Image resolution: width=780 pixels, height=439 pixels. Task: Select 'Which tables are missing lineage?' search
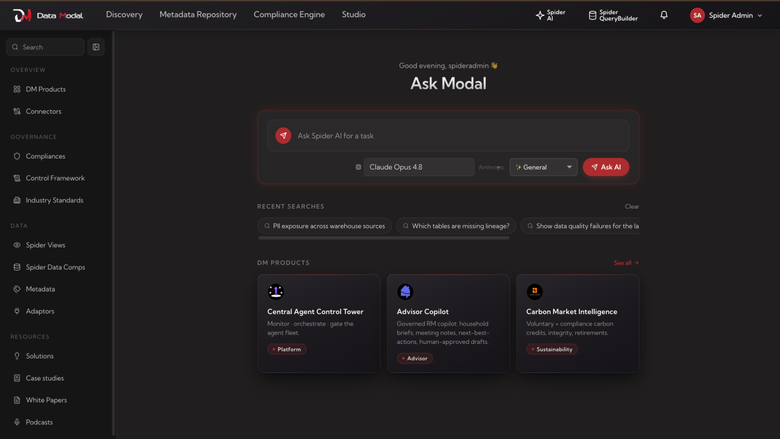[x=456, y=226]
